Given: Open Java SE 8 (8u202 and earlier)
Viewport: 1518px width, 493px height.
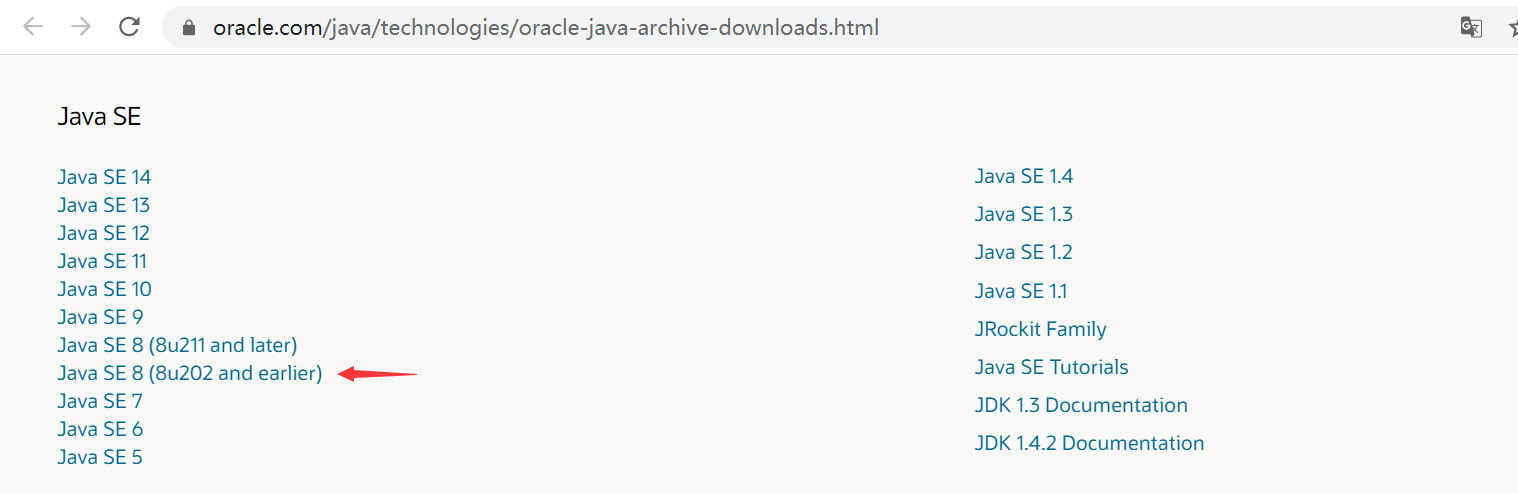Looking at the screenshot, I should pyautogui.click(x=190, y=373).
